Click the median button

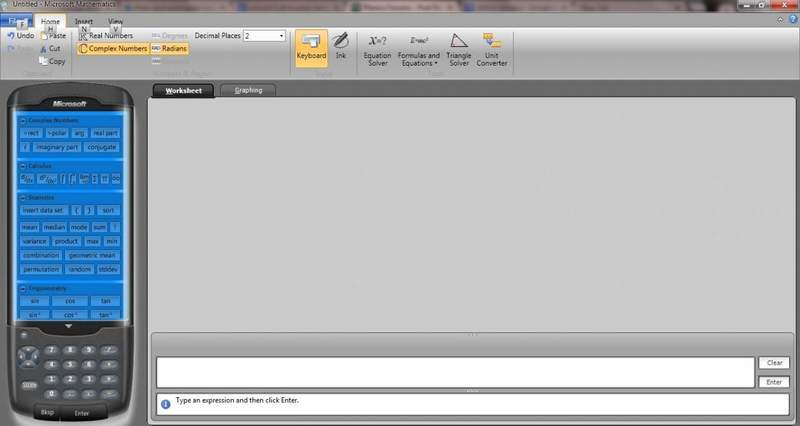(x=54, y=228)
